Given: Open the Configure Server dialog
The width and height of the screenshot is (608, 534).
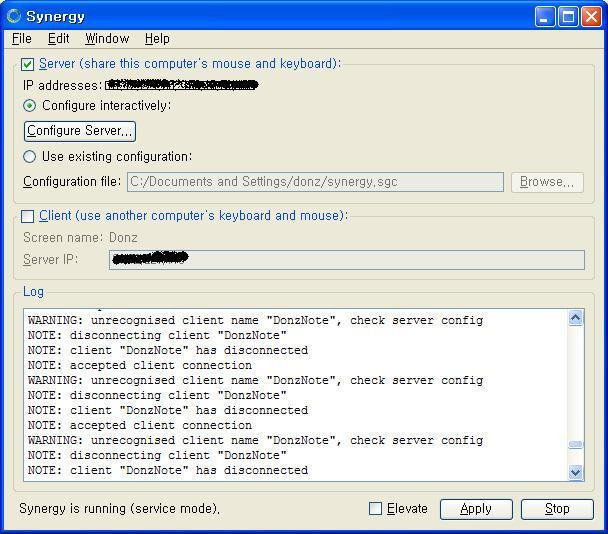Looking at the screenshot, I should coord(80,131).
